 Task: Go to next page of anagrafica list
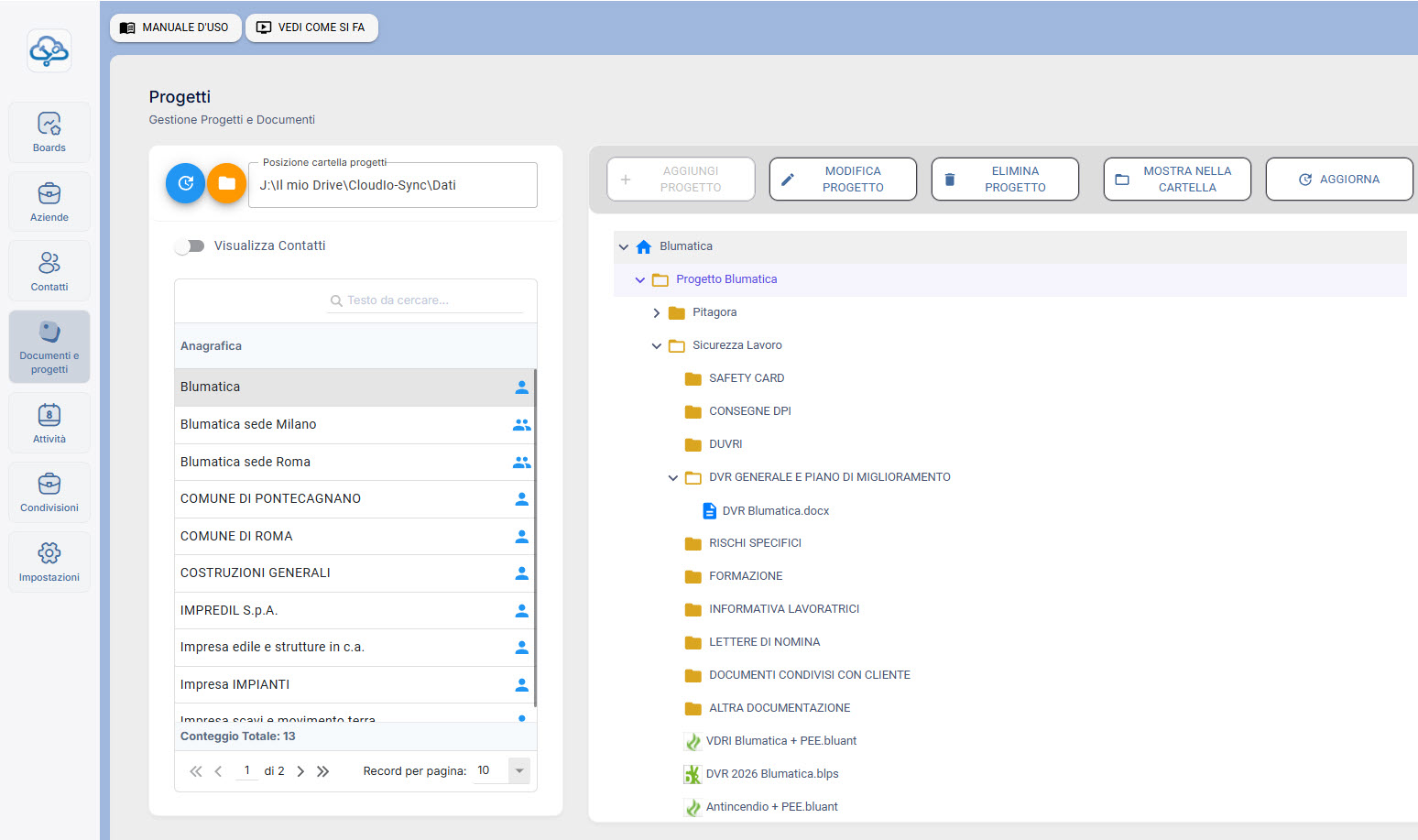click(x=300, y=771)
